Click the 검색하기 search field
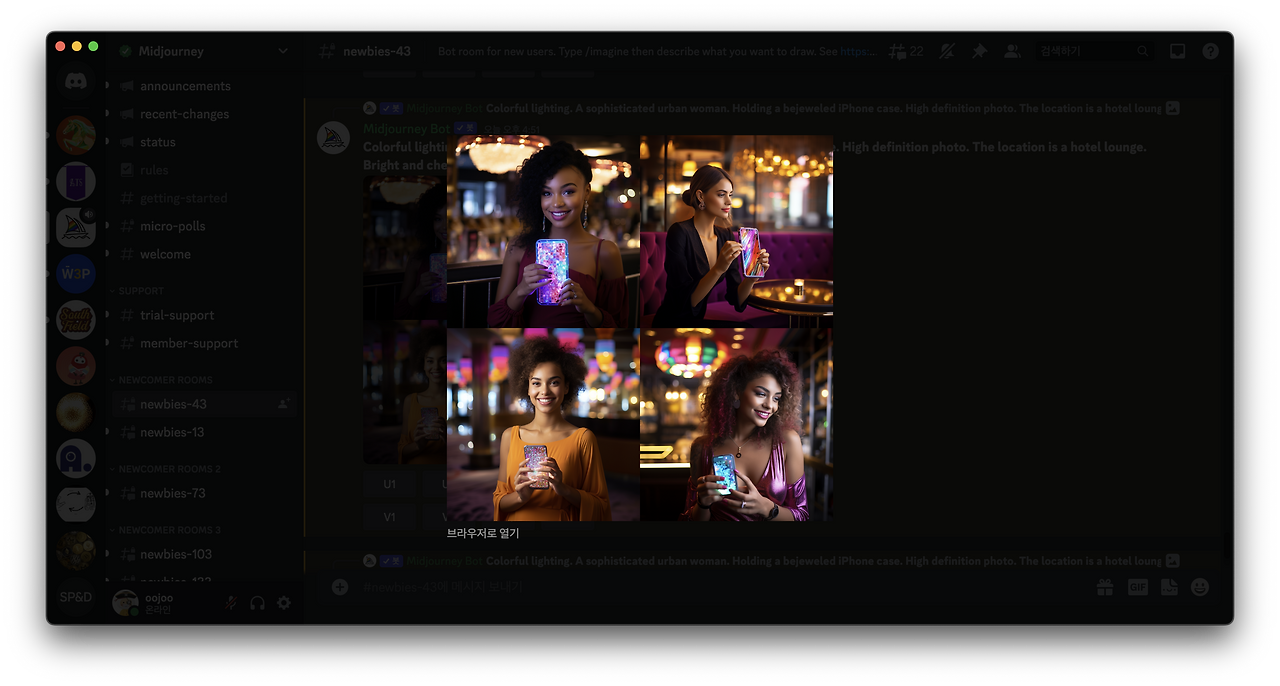 pos(1094,51)
